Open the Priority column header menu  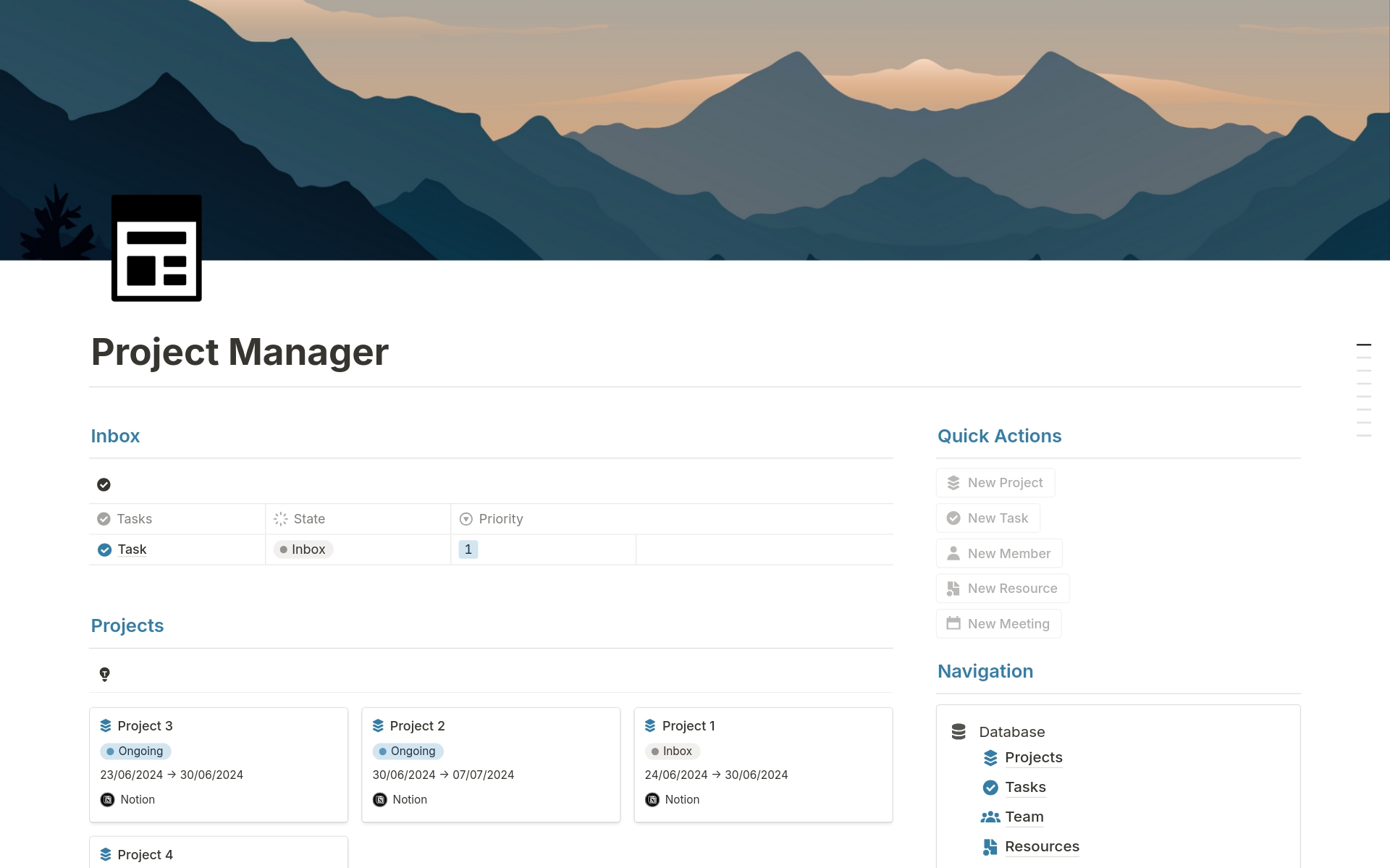[x=500, y=519]
